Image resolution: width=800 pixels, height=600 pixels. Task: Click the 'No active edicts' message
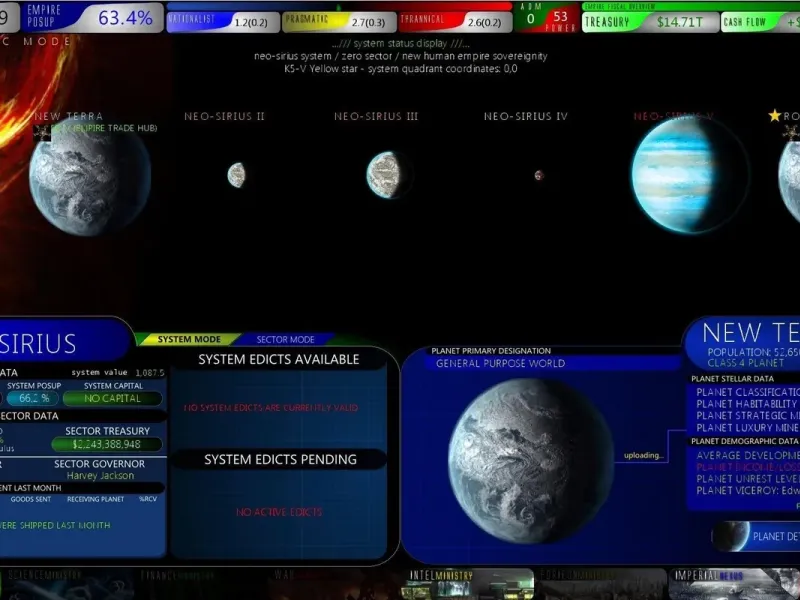tap(279, 512)
